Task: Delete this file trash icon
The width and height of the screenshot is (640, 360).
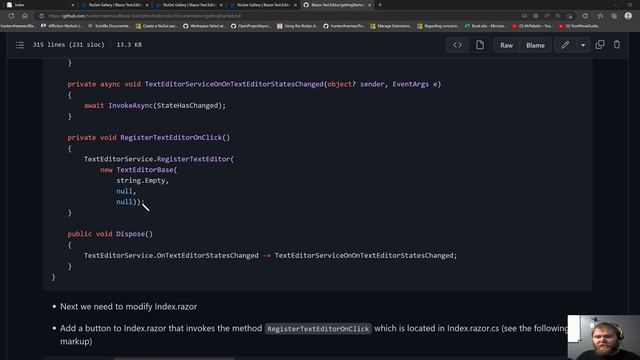Action: click(x=617, y=44)
